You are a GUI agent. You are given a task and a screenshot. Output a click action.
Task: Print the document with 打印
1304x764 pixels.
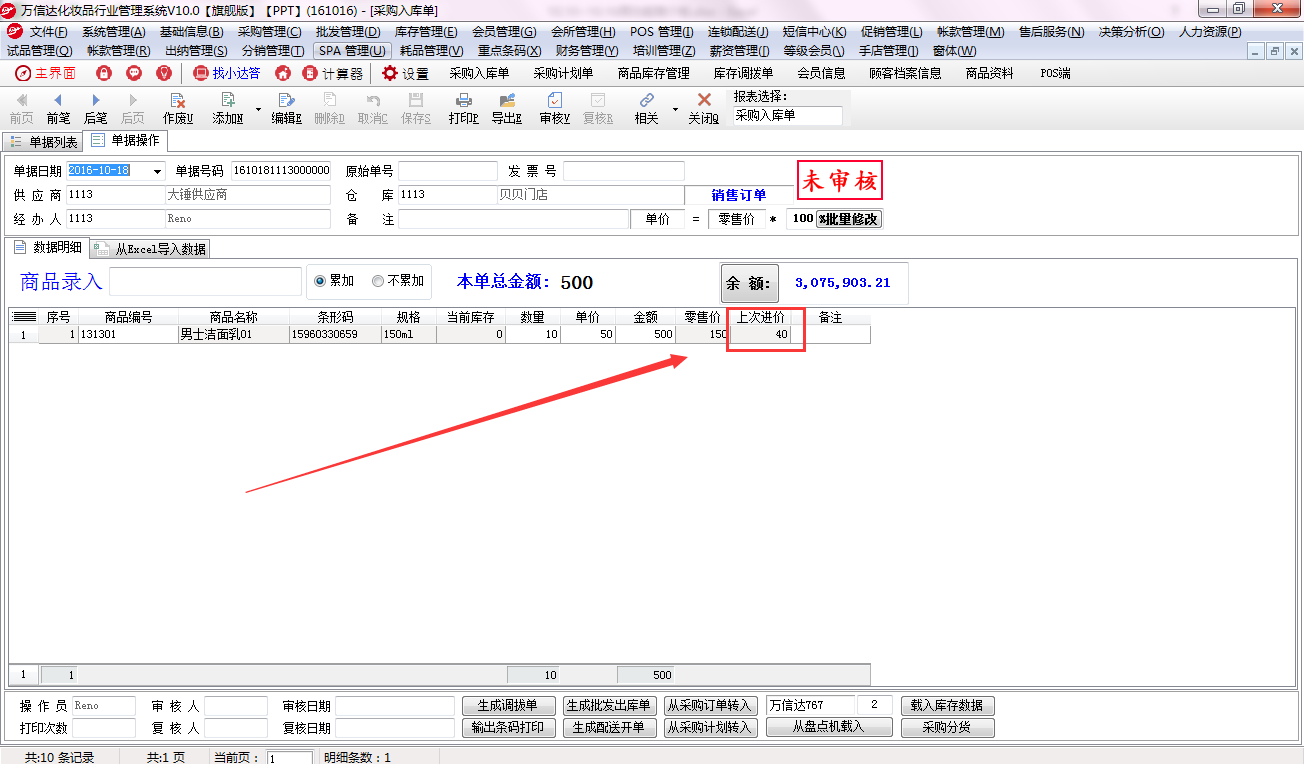pos(464,108)
